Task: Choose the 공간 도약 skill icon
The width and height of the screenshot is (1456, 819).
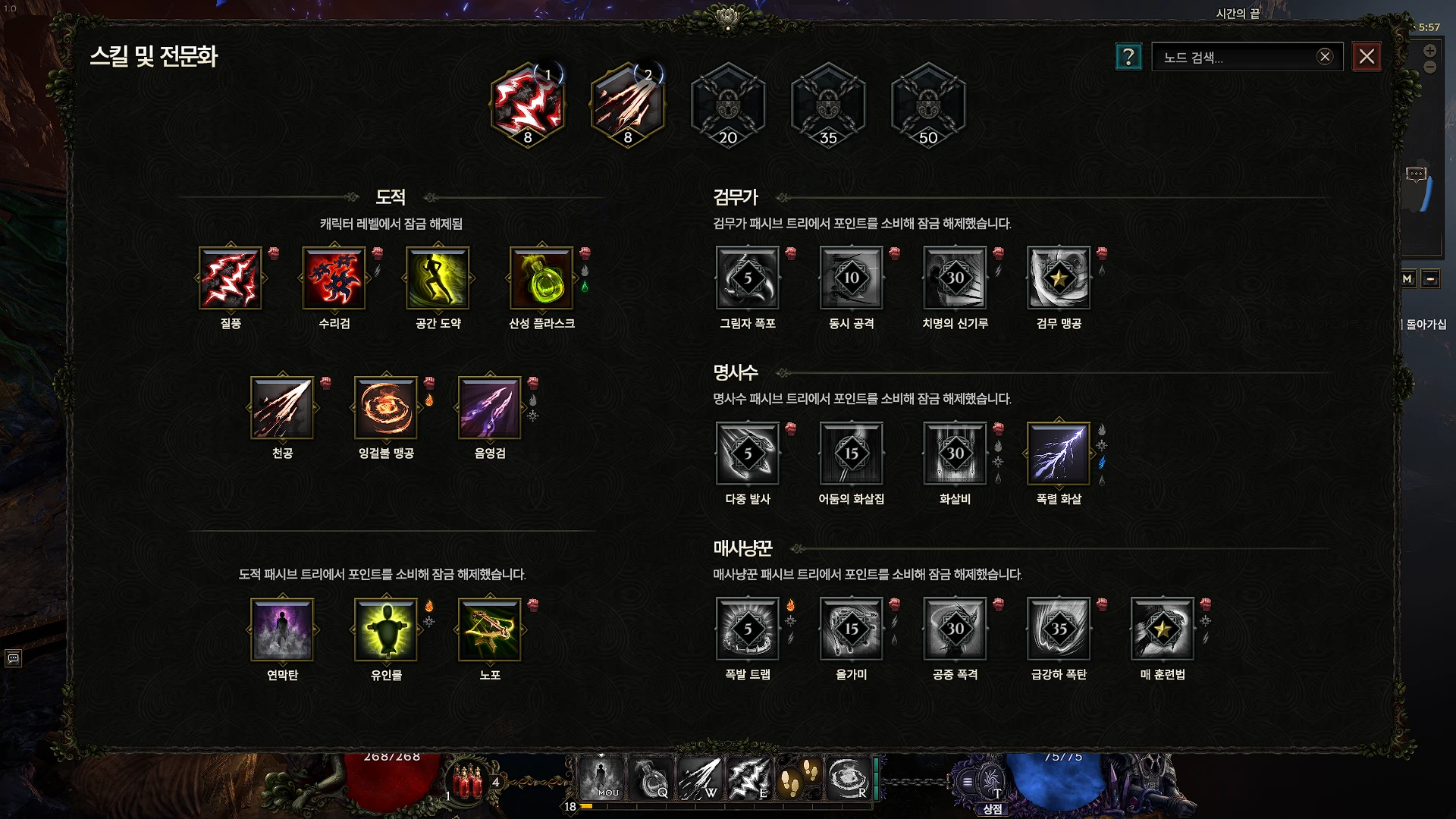Action: pyautogui.click(x=438, y=278)
